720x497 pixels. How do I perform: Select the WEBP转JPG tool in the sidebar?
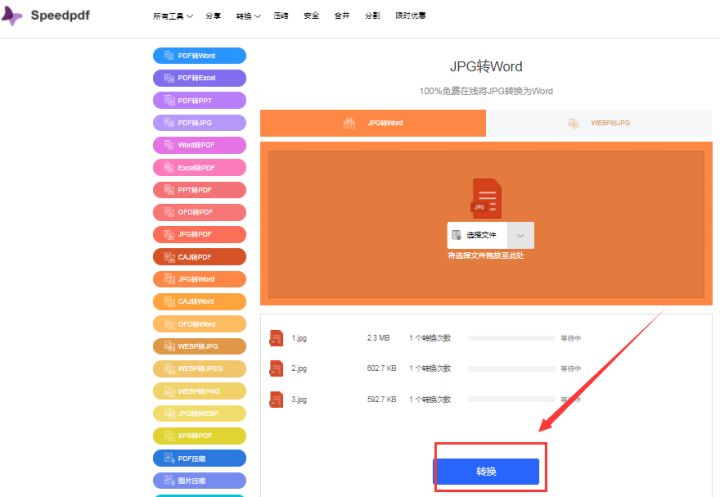tap(199, 346)
